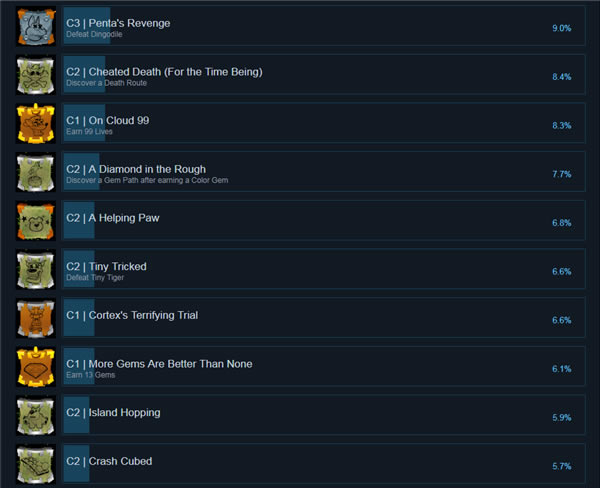
Task: Click the 'Earn 13 Gems' description text
Action: pos(89,375)
